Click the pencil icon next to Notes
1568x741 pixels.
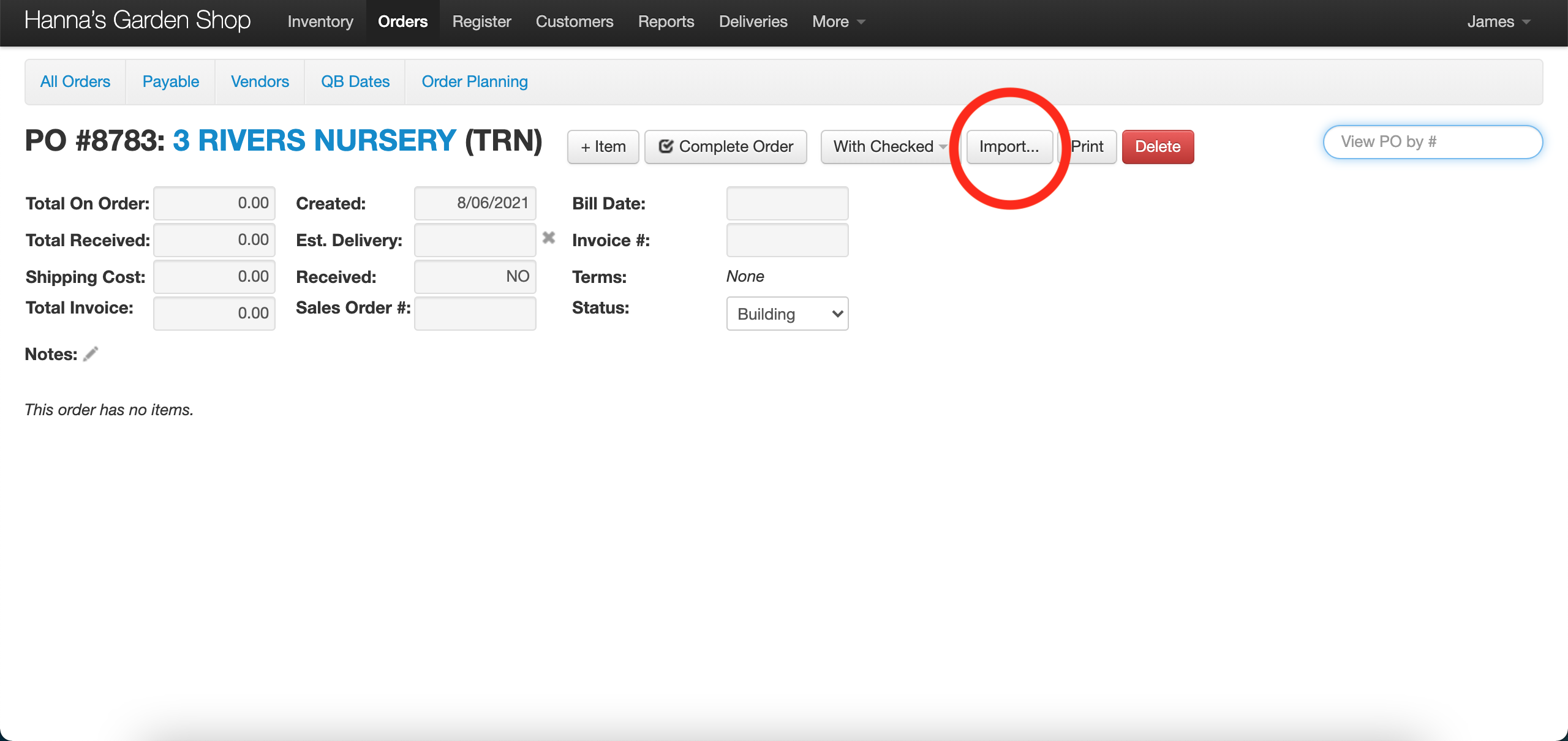pos(91,354)
